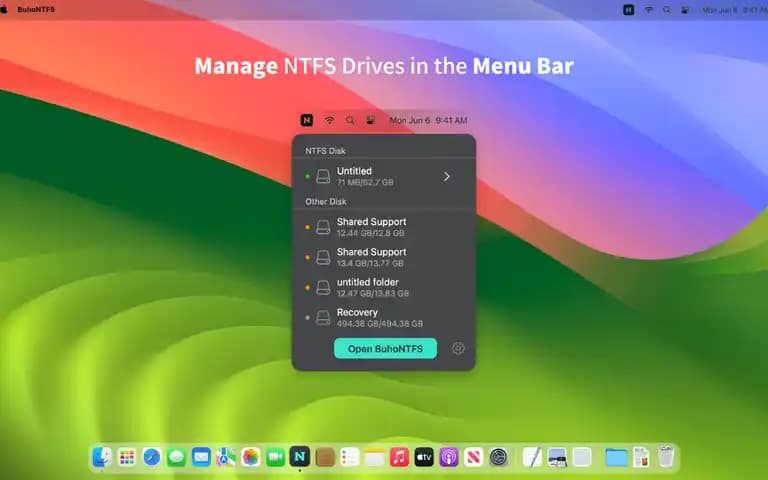Open Messages from the Dock
Screen dimensions: 768x480
176,457
